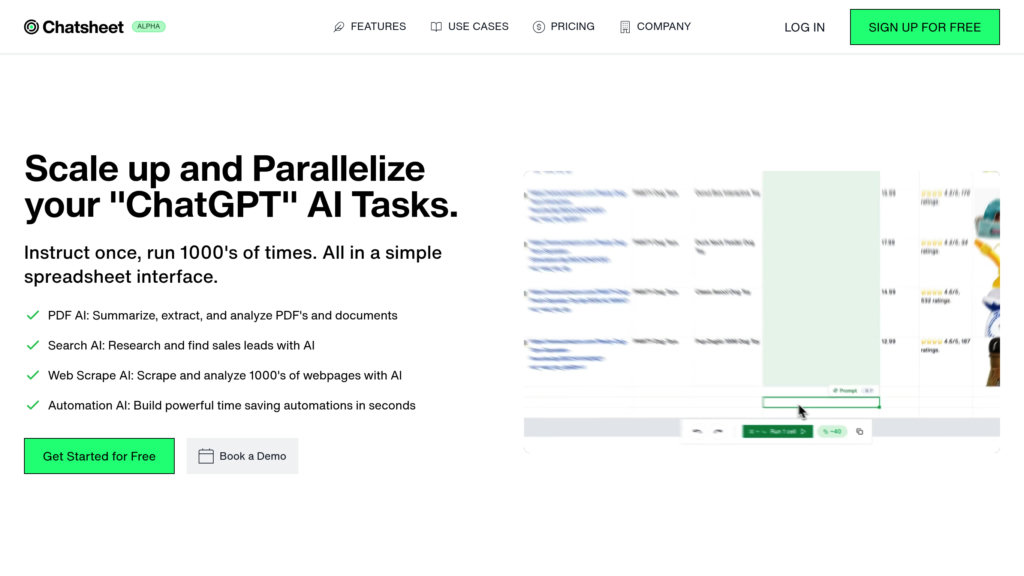The image size is (1024, 576).
Task: Open the USE CASES navigation menu
Action: [477, 26]
